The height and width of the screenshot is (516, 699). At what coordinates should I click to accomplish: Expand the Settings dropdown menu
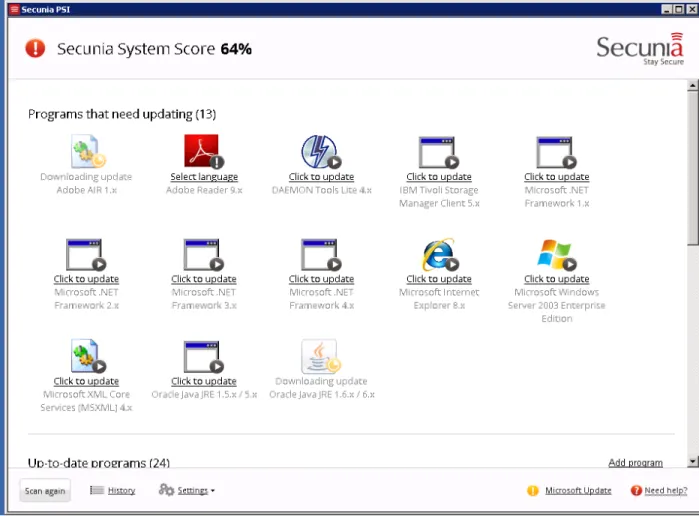click(x=196, y=491)
